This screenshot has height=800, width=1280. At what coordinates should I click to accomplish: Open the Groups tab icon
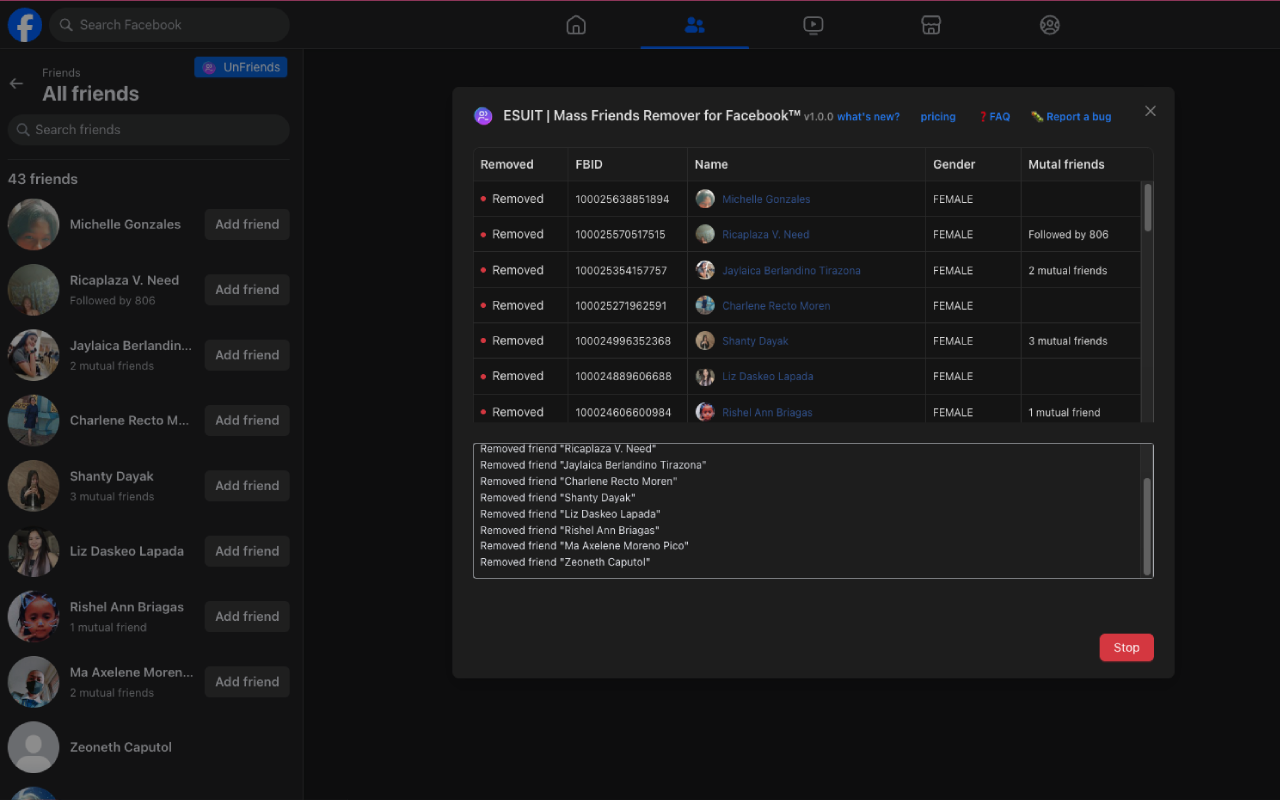point(1049,25)
